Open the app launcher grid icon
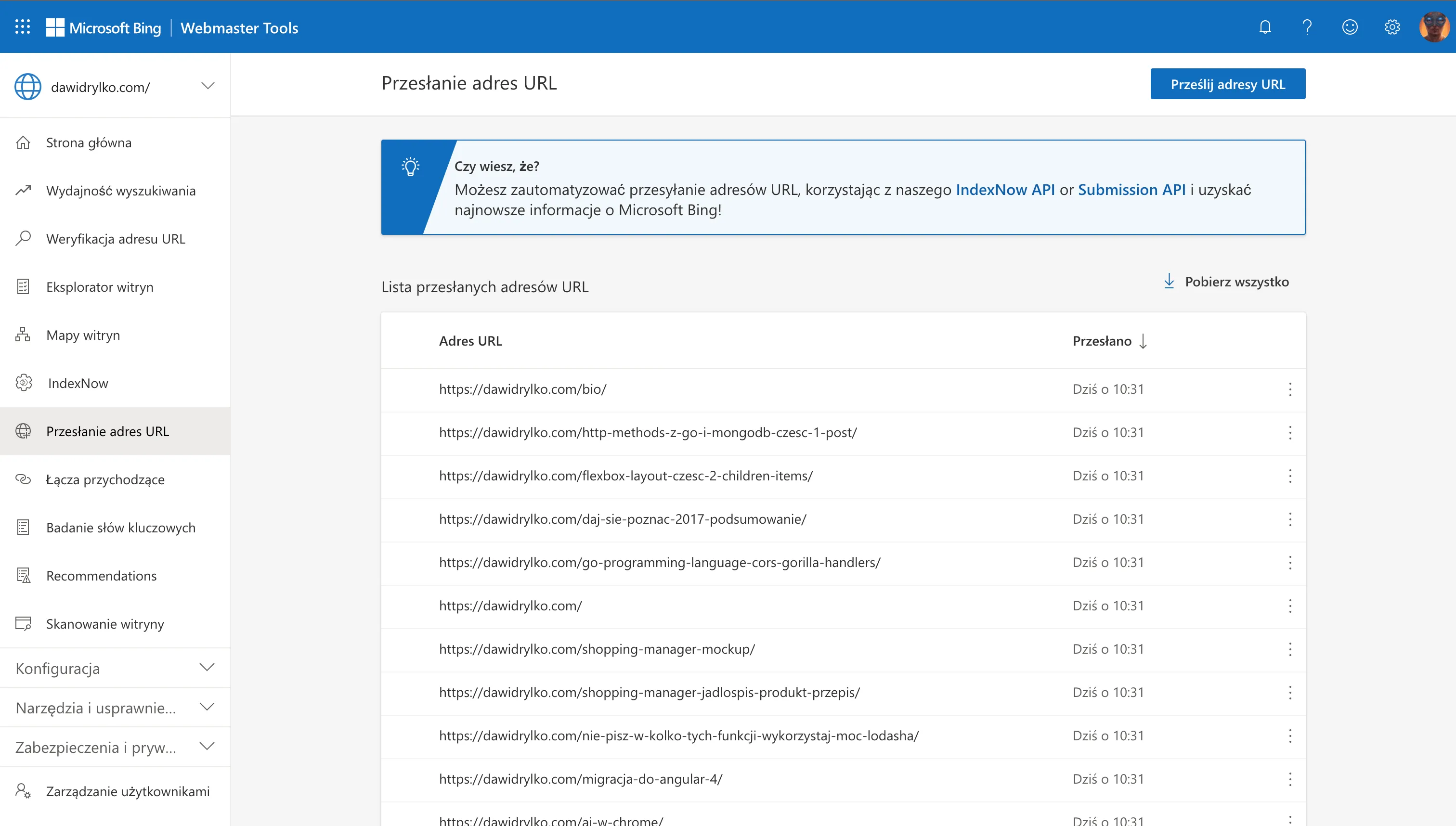 point(23,26)
